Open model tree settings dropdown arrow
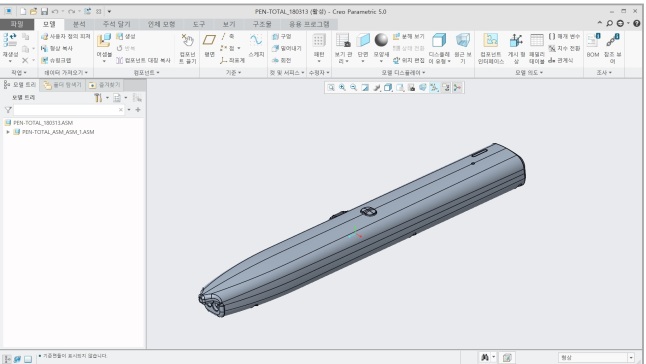Viewport: 646px width, 364px height. [108, 98]
